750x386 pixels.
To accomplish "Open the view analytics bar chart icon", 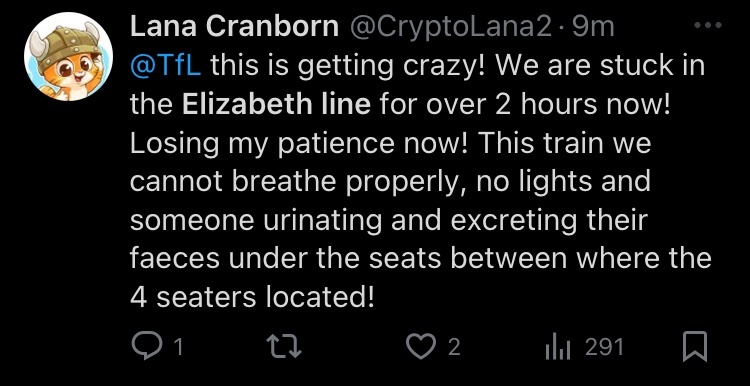I will point(558,347).
